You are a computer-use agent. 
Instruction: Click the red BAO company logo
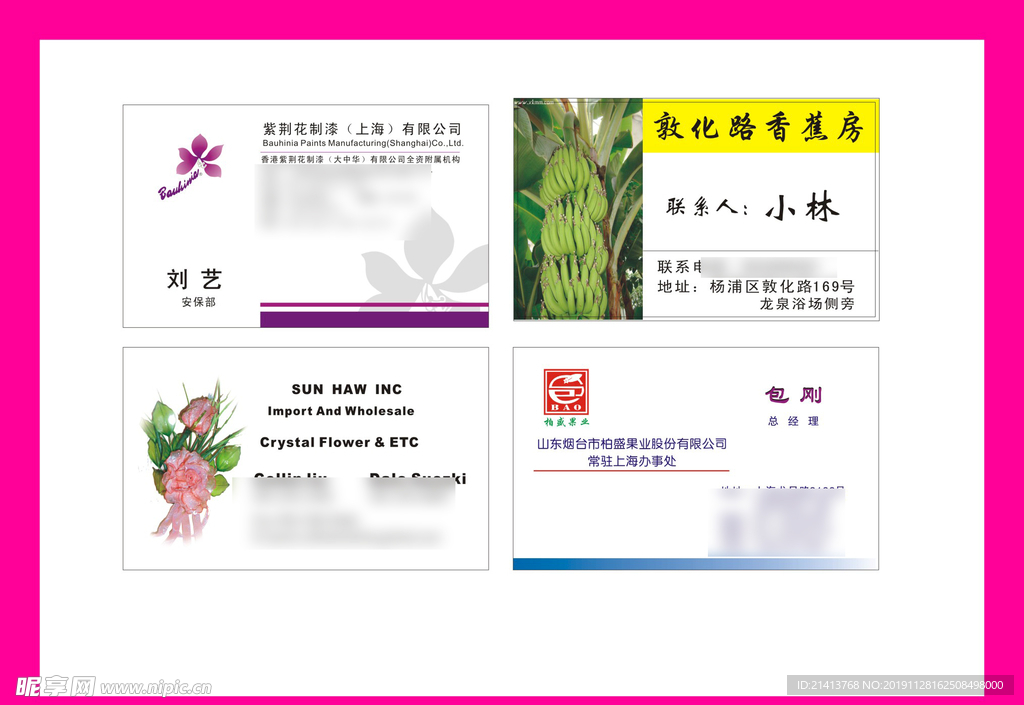pos(566,392)
